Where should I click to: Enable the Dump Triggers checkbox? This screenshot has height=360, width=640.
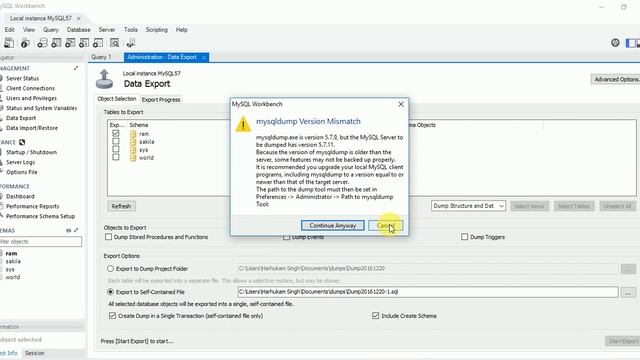tap(464, 237)
